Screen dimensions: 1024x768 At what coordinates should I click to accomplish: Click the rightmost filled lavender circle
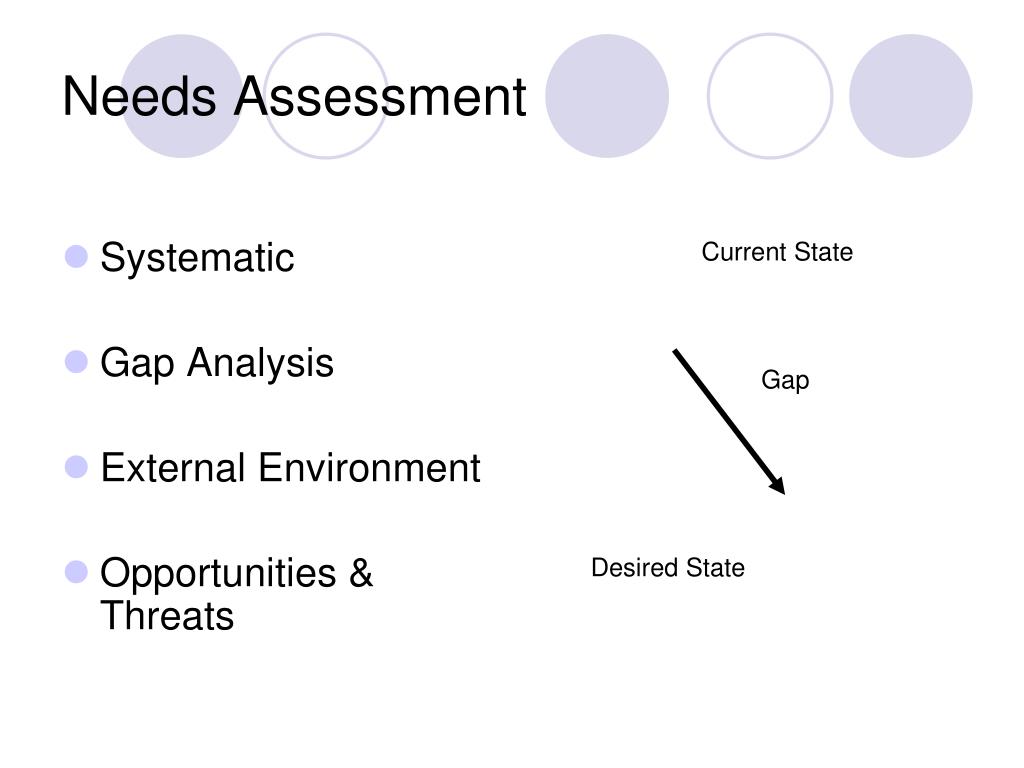[x=911, y=96]
